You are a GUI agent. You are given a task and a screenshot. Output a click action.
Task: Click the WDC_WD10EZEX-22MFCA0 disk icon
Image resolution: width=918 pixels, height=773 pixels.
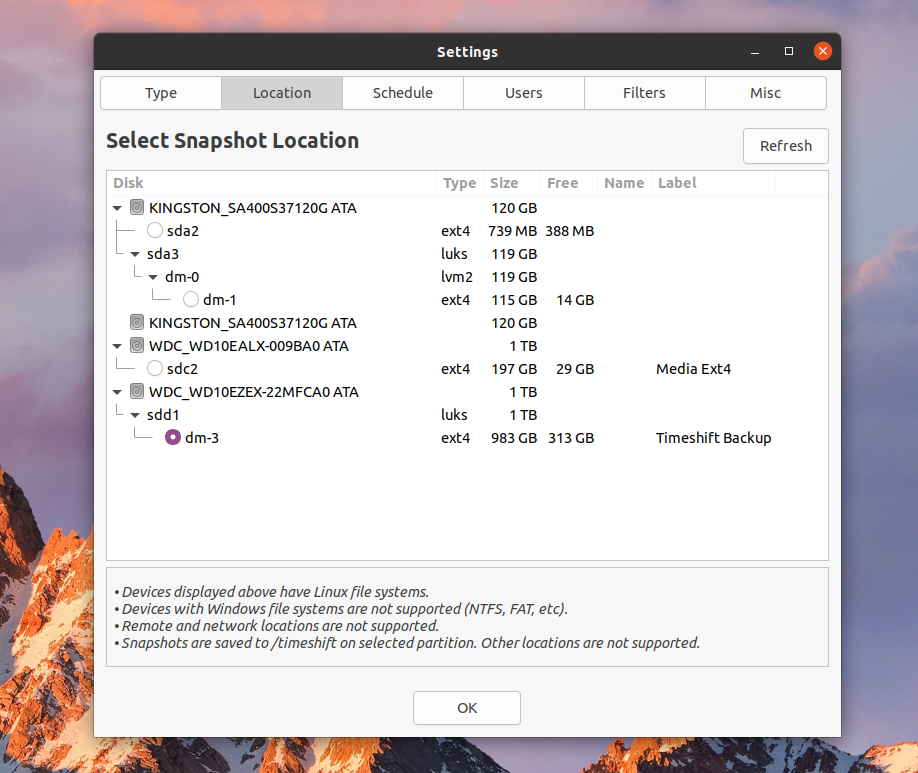pyautogui.click(x=137, y=392)
